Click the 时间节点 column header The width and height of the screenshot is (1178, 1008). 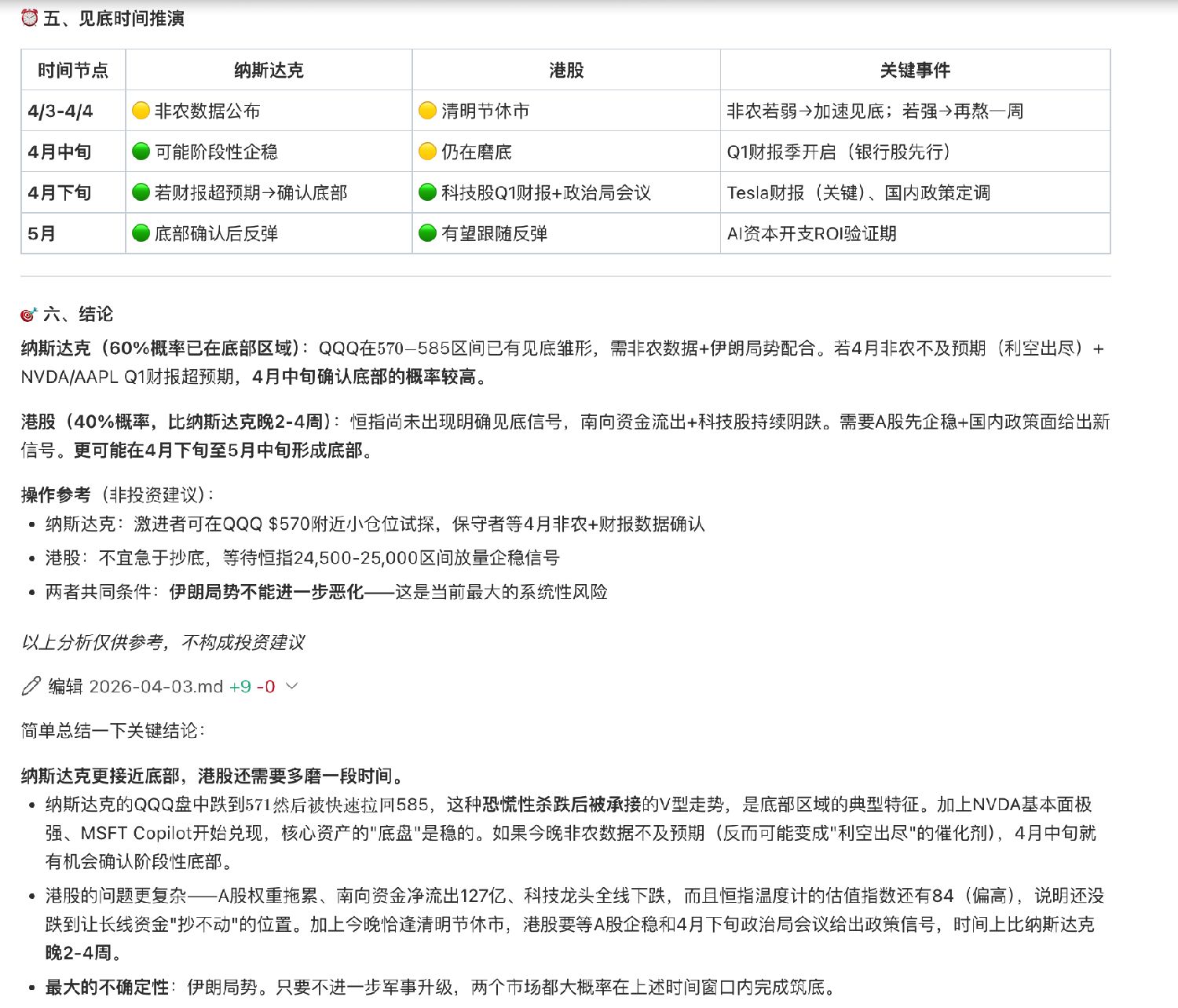click(73, 71)
